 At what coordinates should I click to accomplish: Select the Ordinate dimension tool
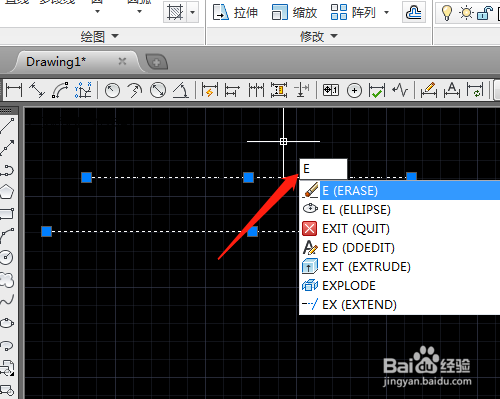[x=83, y=90]
